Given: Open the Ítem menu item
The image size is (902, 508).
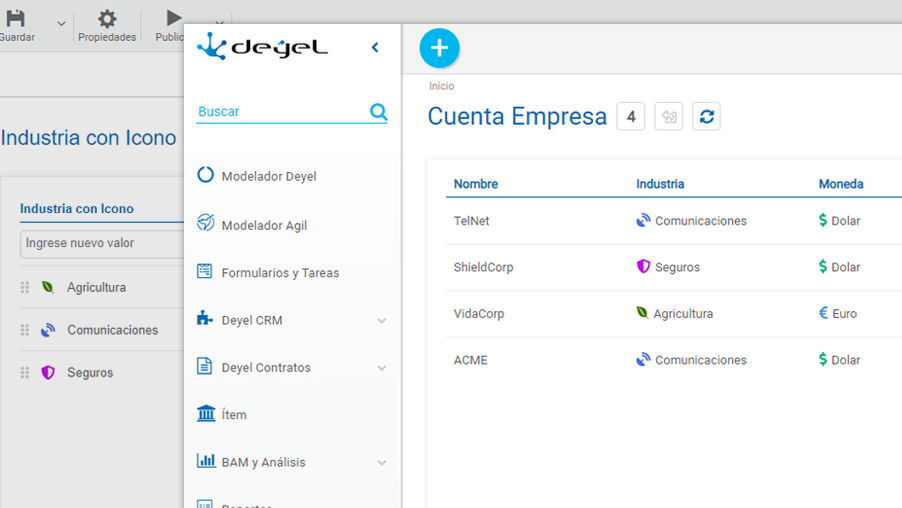Looking at the screenshot, I should click(234, 415).
